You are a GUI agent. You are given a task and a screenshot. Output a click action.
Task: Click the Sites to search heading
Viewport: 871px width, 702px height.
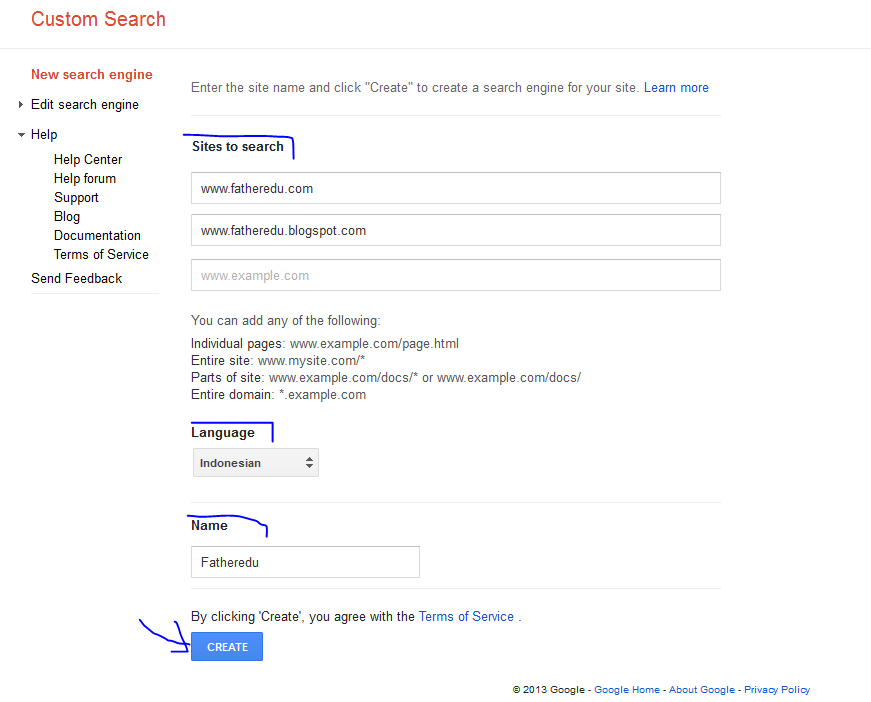tap(238, 147)
